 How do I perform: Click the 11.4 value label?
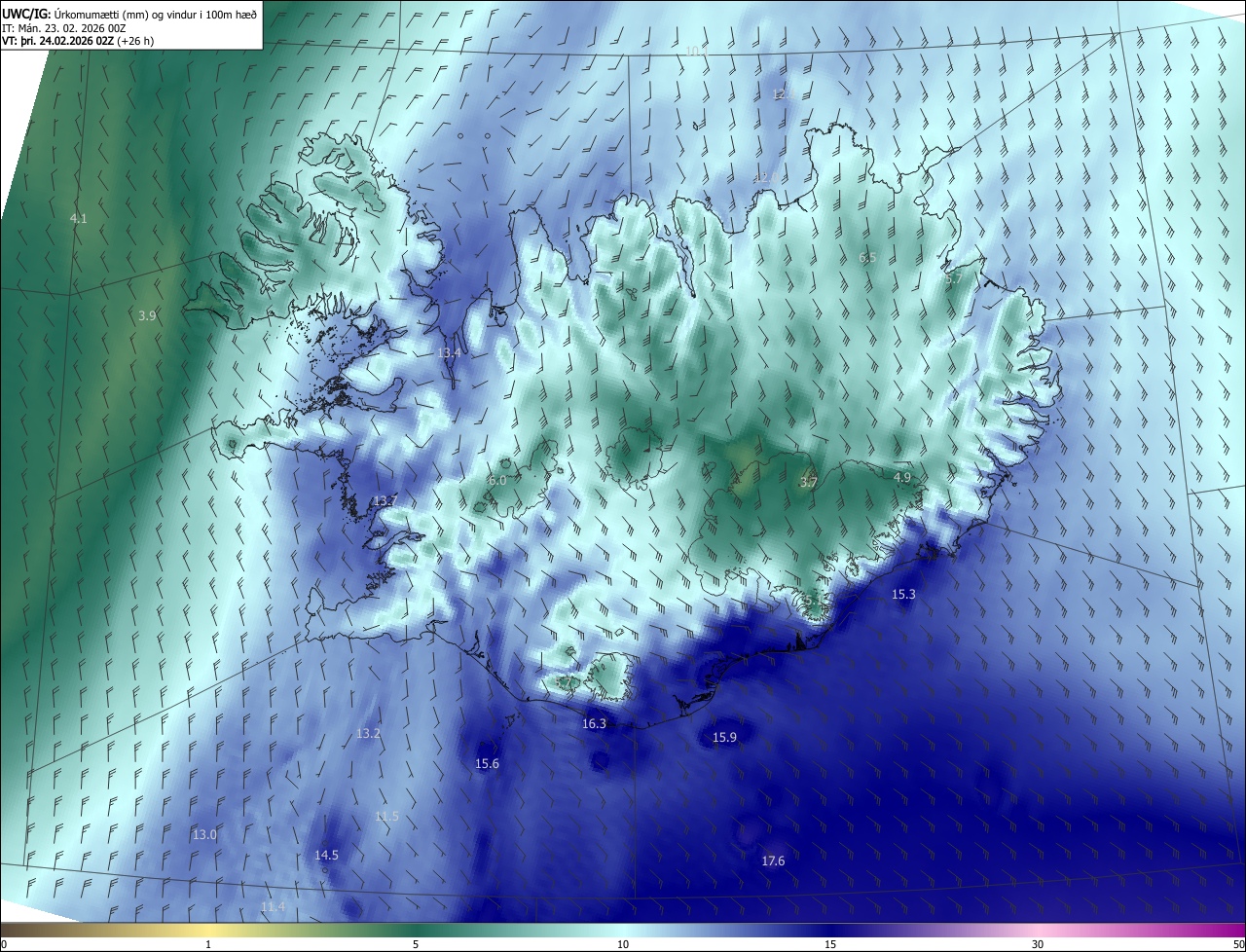pos(273,906)
